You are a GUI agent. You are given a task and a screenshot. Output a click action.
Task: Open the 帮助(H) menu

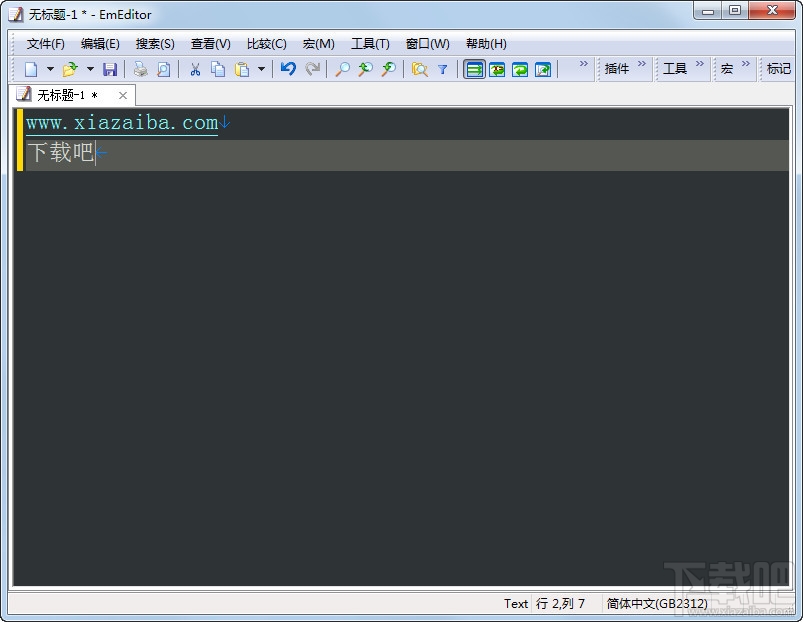(487, 44)
